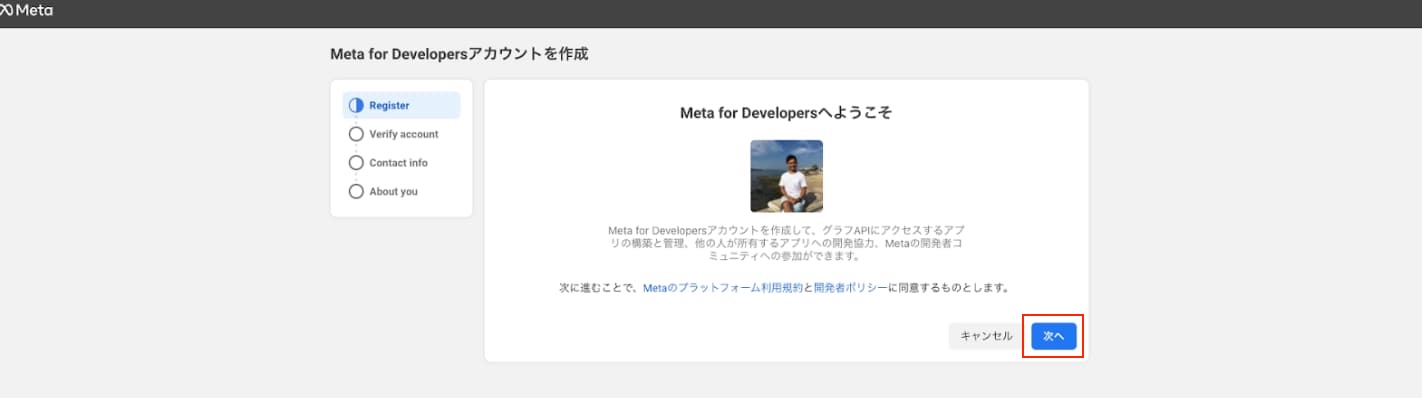Click the キャンセル button
Screen dimensions: 1422x398
tap(986, 336)
